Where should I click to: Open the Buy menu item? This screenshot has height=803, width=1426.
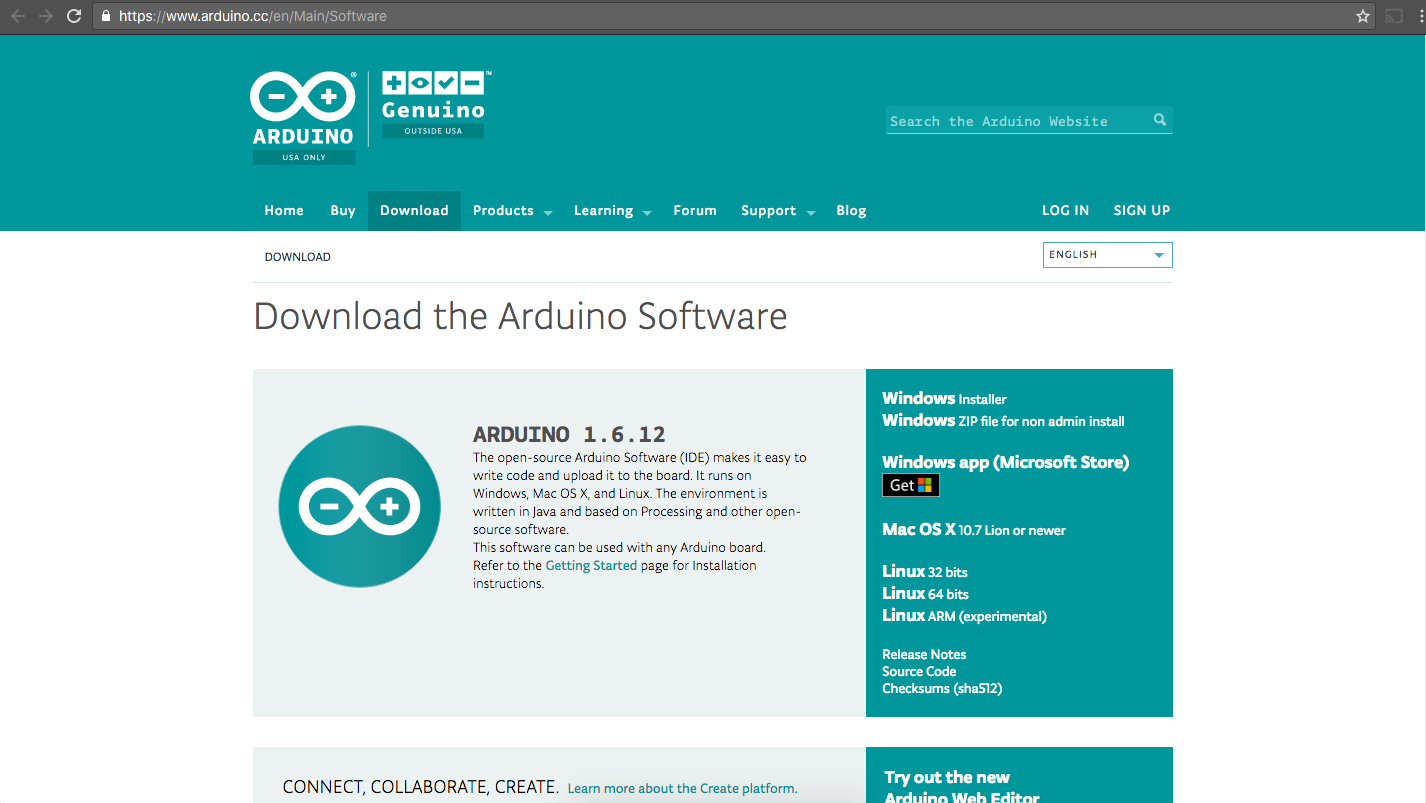click(343, 211)
